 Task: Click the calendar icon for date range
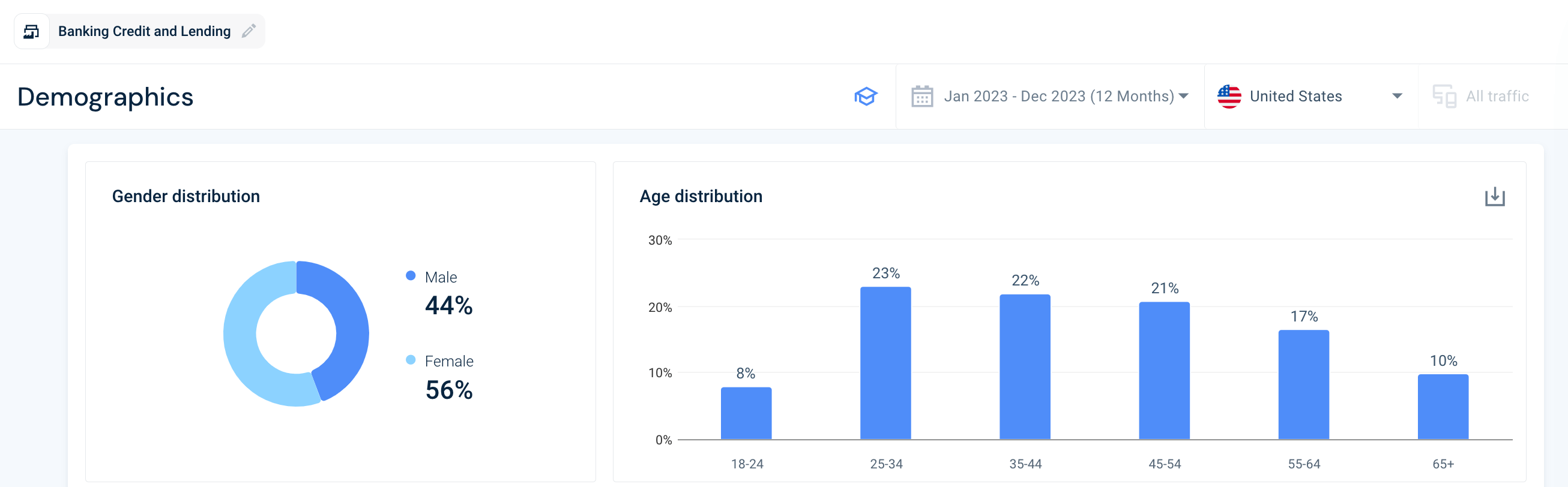921,96
